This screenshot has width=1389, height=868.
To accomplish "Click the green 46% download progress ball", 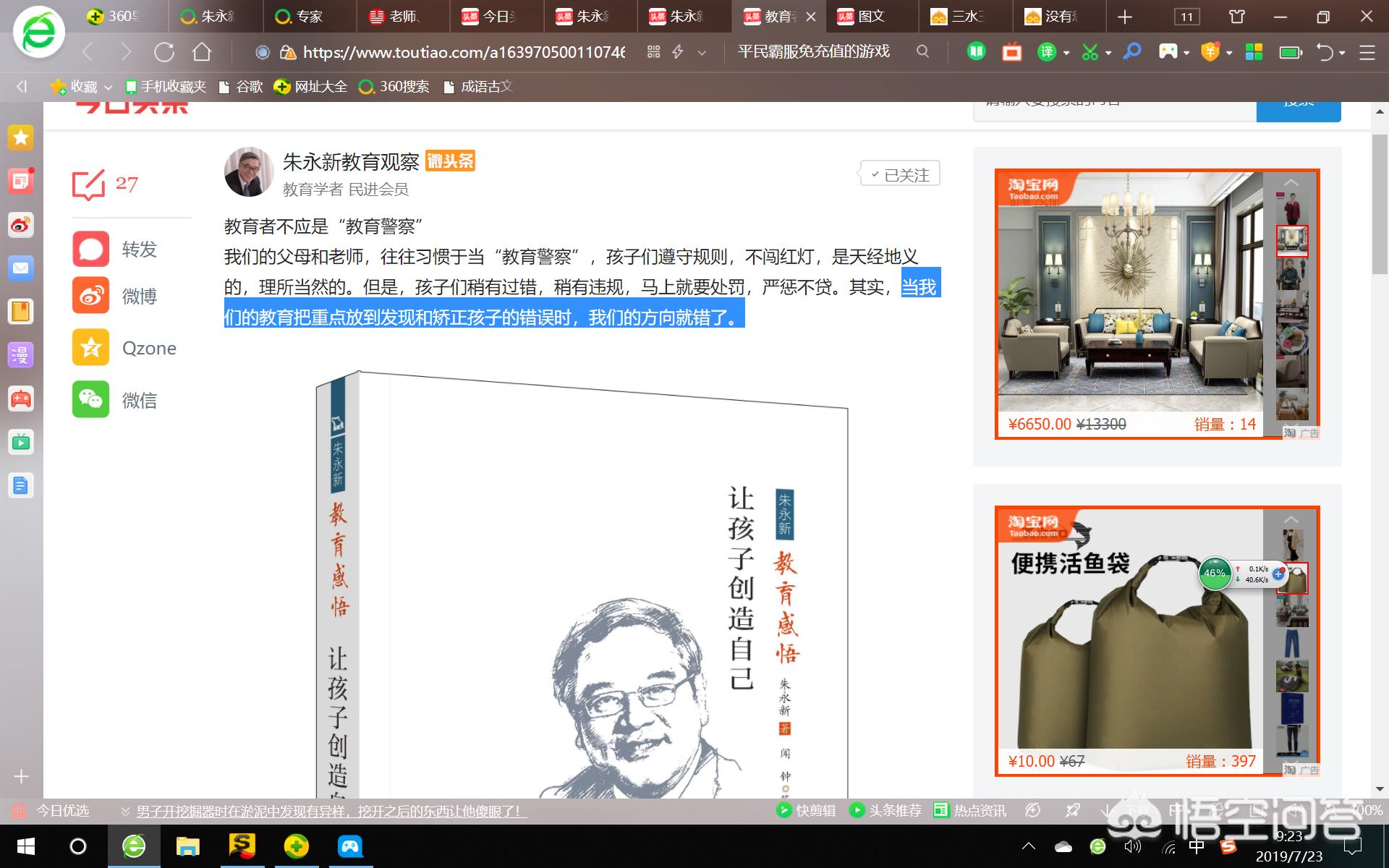I will (x=1215, y=574).
